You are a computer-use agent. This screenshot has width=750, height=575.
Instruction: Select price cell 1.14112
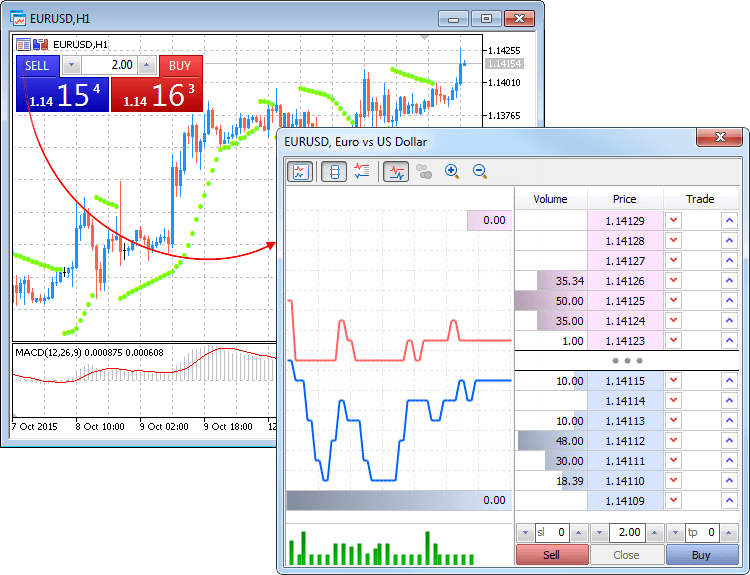625,441
